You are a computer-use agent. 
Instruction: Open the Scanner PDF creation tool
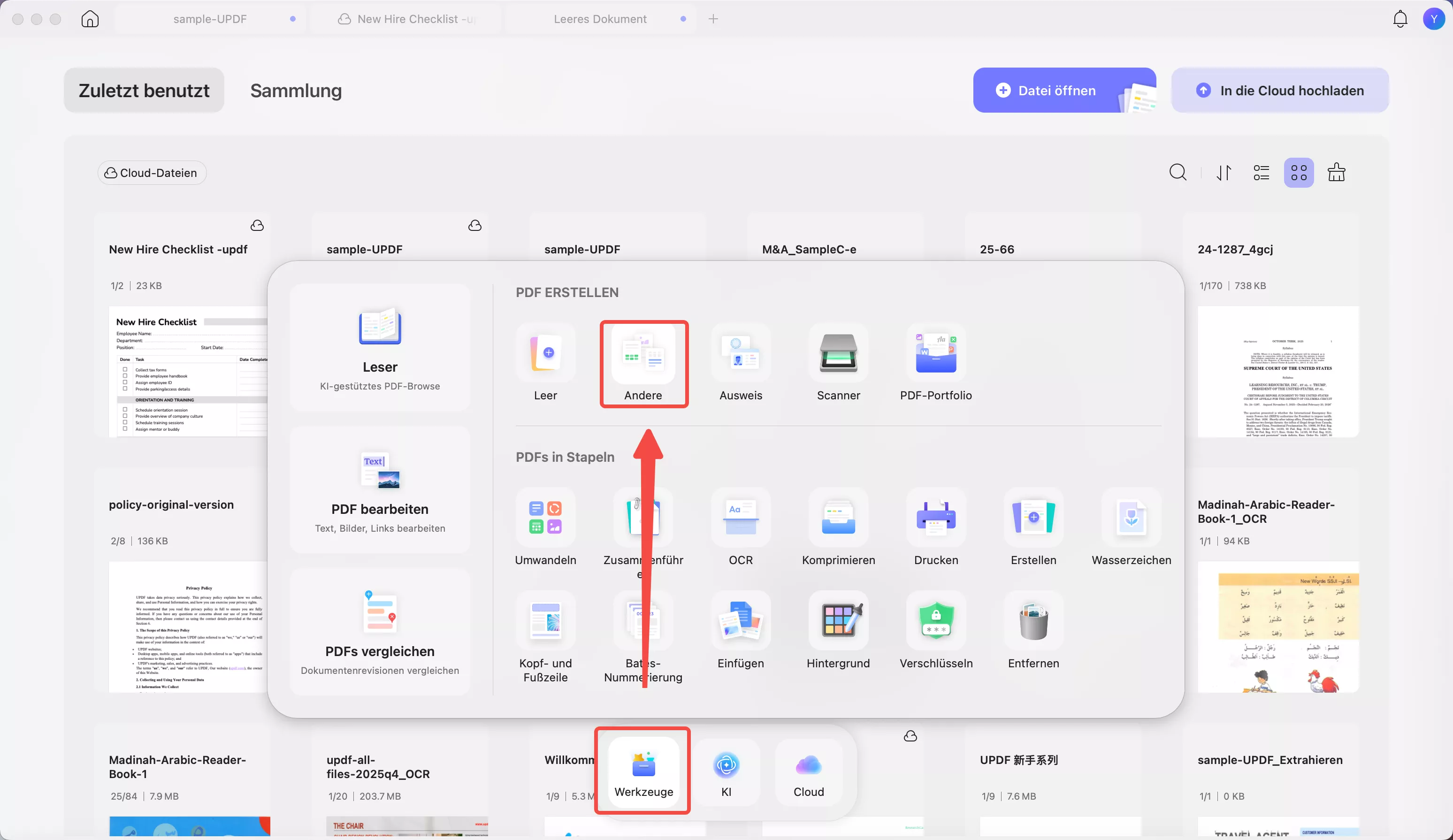[838, 353]
